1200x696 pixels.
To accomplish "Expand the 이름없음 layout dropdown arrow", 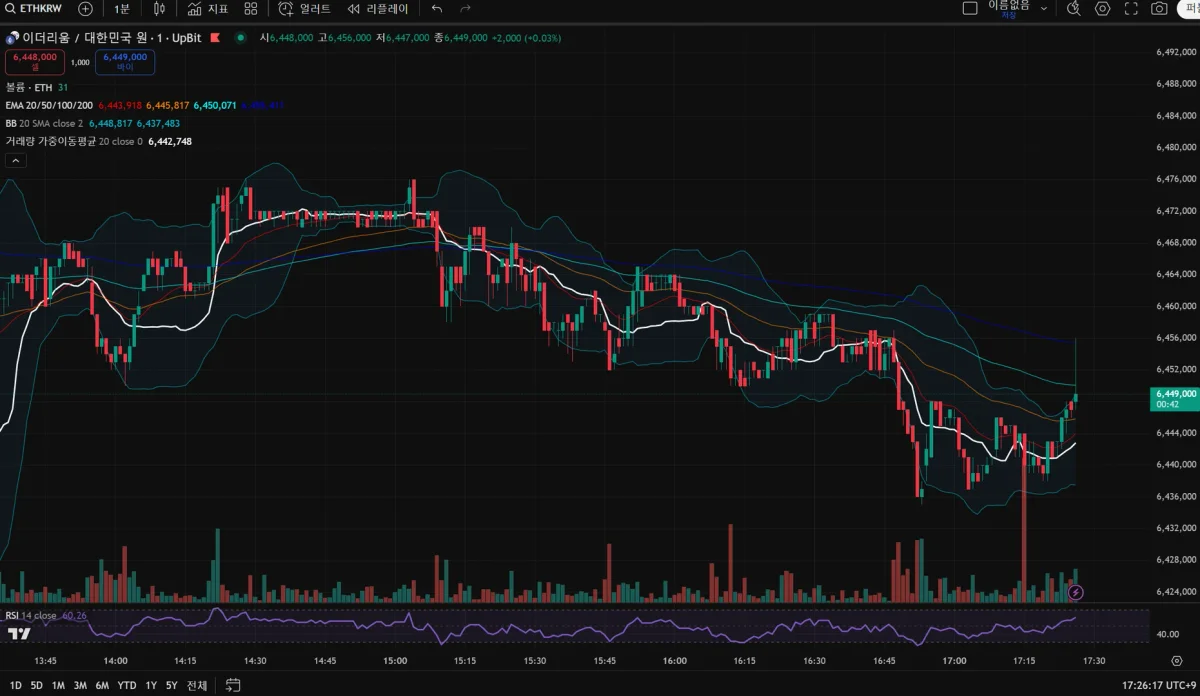I will tap(1045, 8).
